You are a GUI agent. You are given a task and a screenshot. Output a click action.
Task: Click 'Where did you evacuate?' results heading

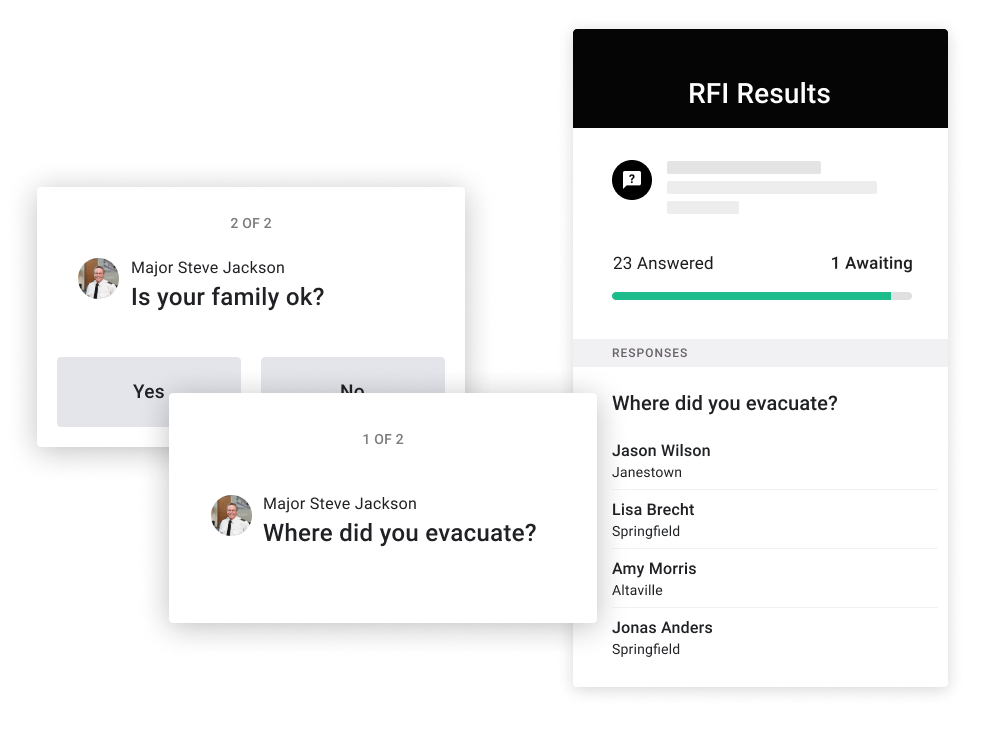[725, 403]
